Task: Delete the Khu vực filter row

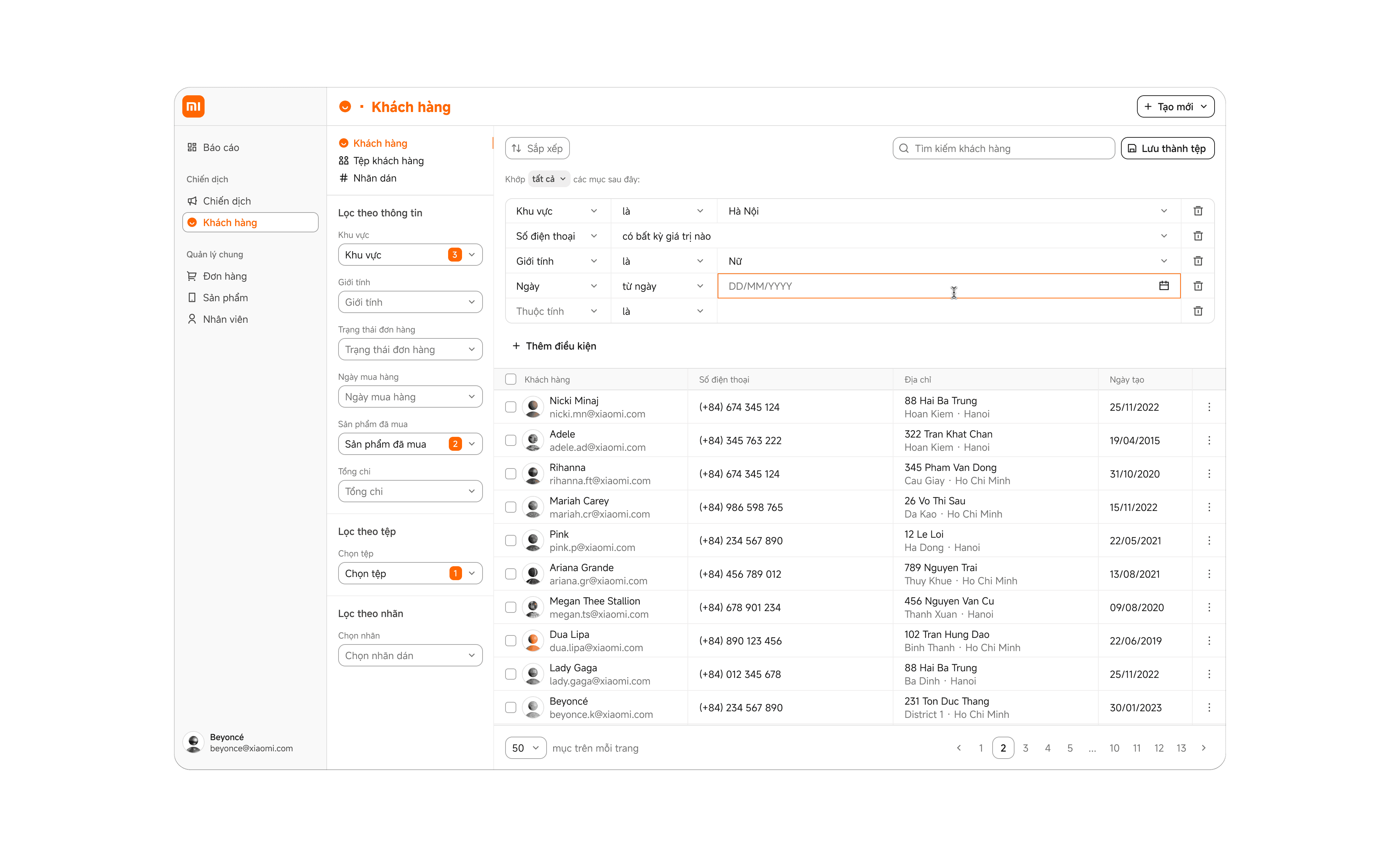Action: tap(1198, 211)
